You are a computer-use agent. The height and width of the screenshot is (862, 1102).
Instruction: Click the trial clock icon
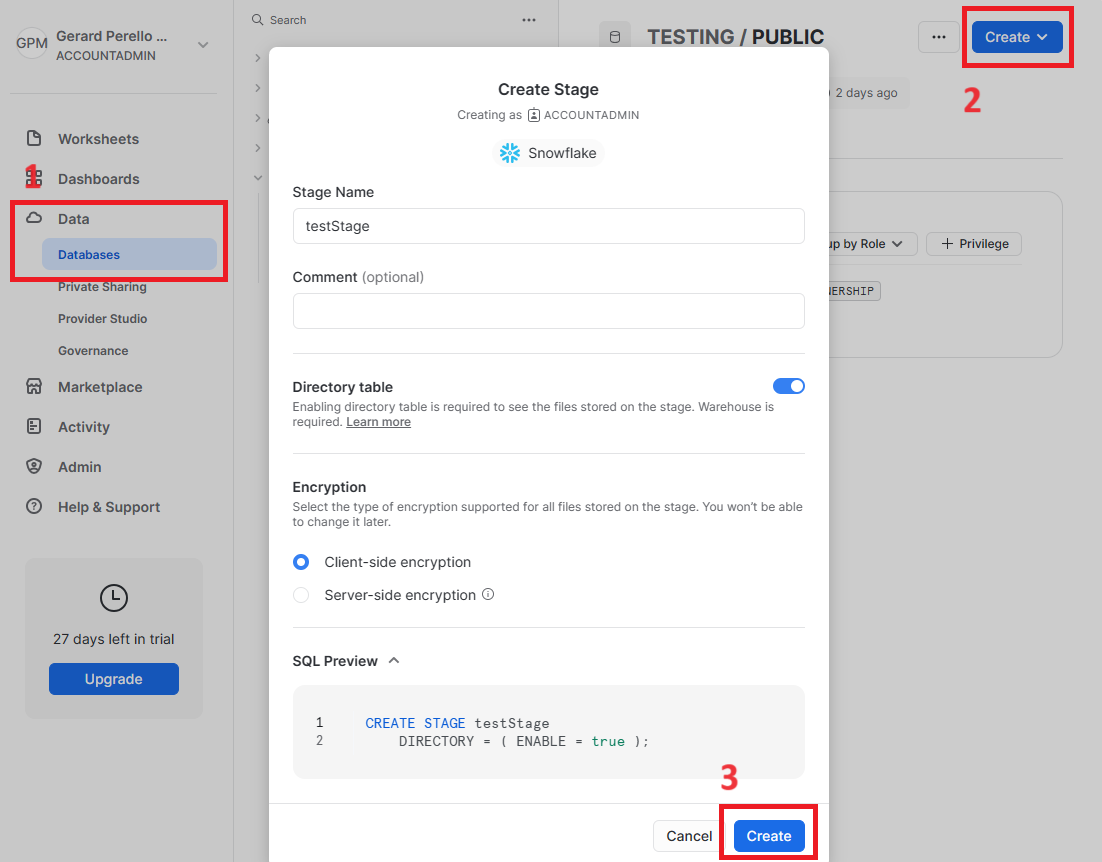coord(113,598)
